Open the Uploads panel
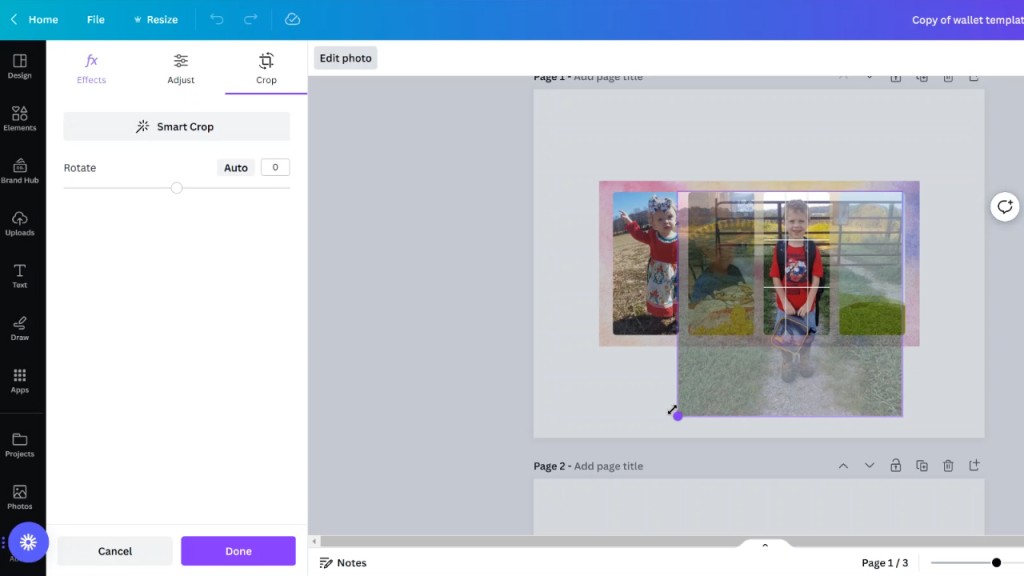The width and height of the screenshot is (1024, 576). pos(20,222)
